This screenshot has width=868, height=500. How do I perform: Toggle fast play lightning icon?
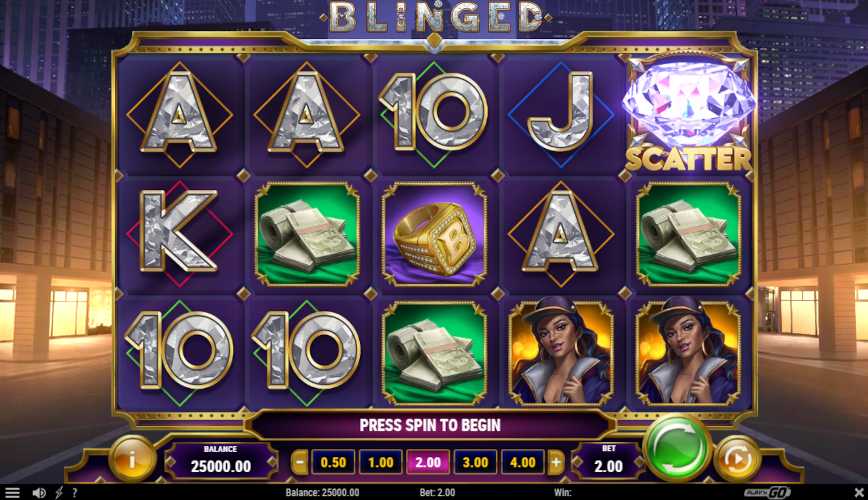click(59, 492)
